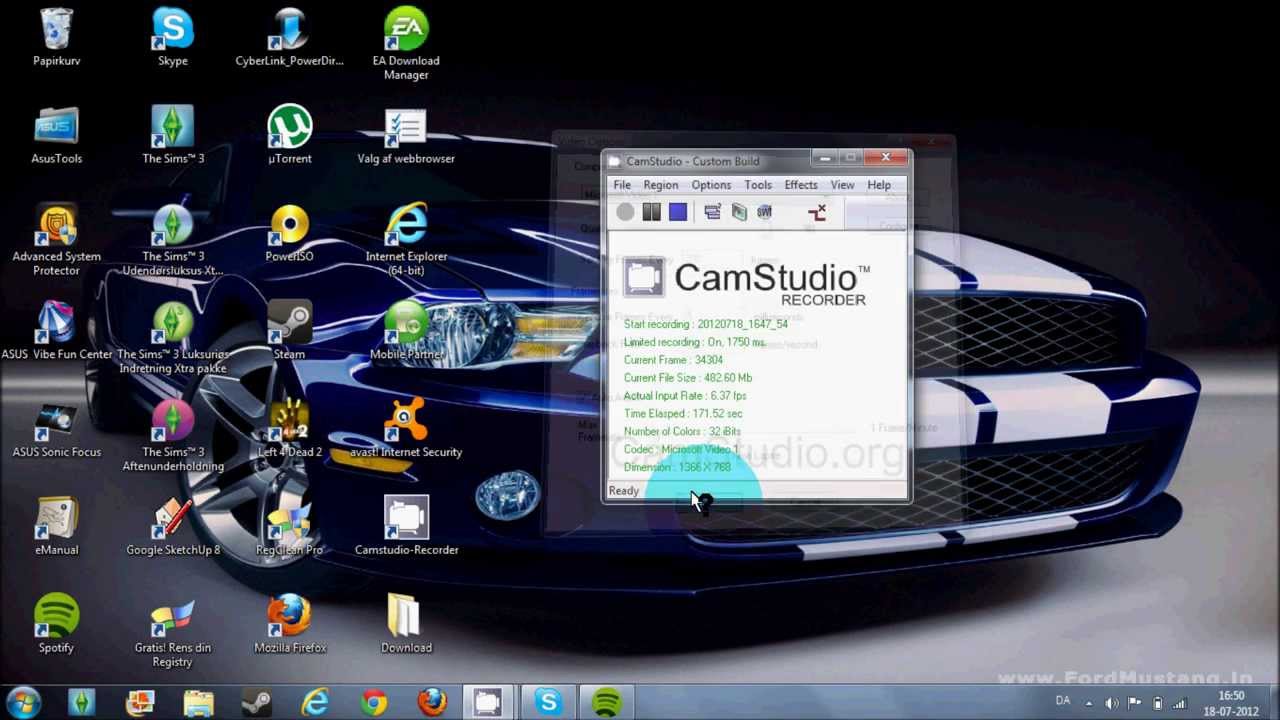Select the Papirkurv recycle bin icon
The height and width of the screenshot is (720, 1280).
57,38
